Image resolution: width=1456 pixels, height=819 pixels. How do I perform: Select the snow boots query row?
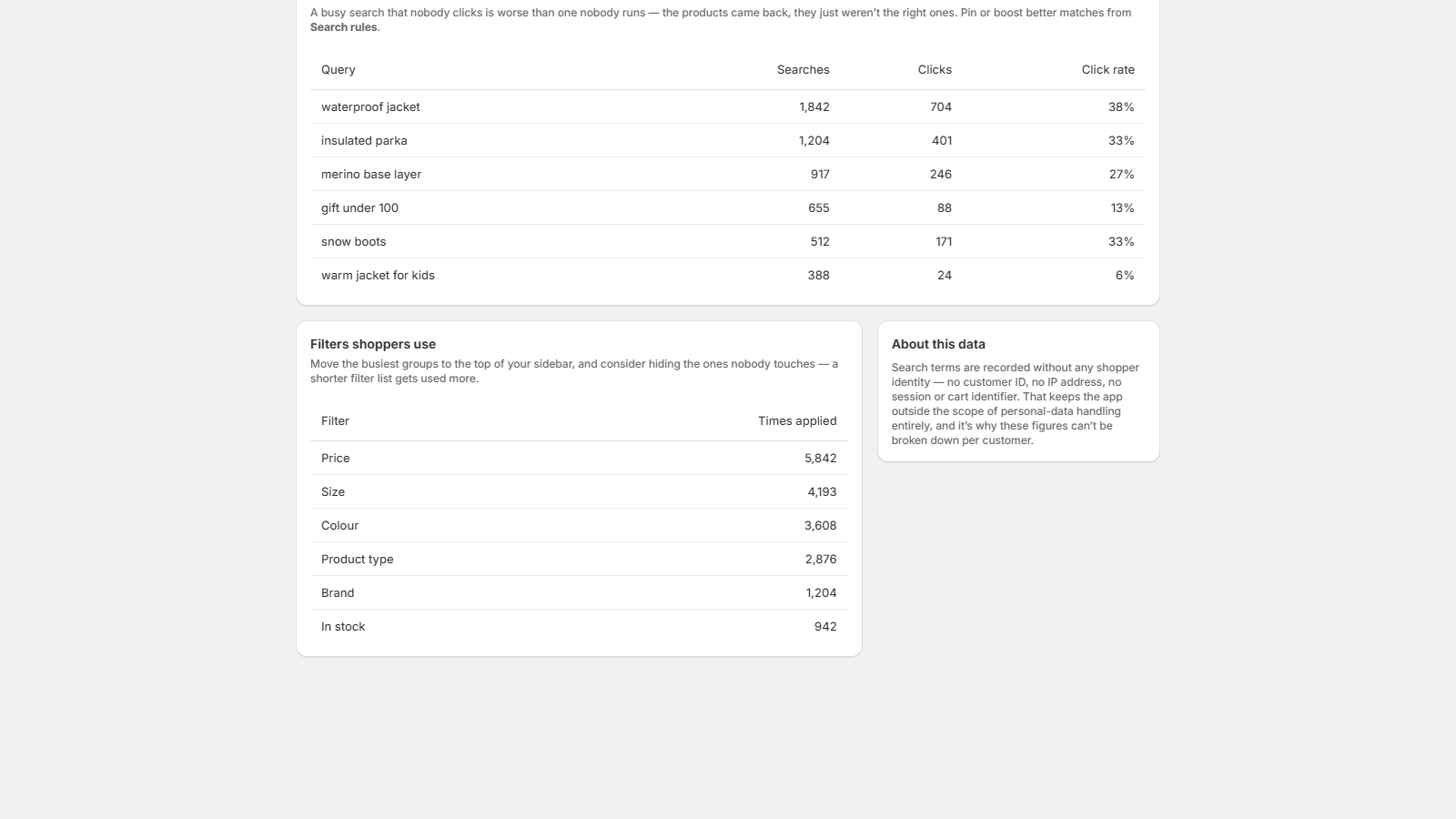(x=727, y=241)
